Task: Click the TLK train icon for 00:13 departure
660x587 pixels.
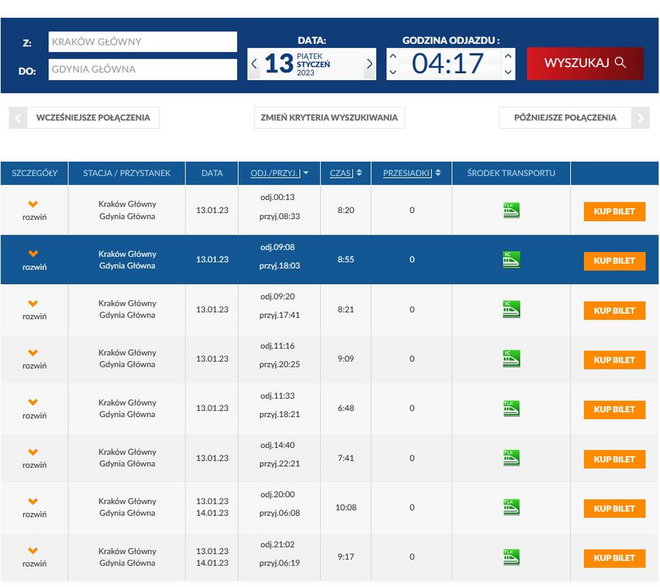Action: pos(511,211)
